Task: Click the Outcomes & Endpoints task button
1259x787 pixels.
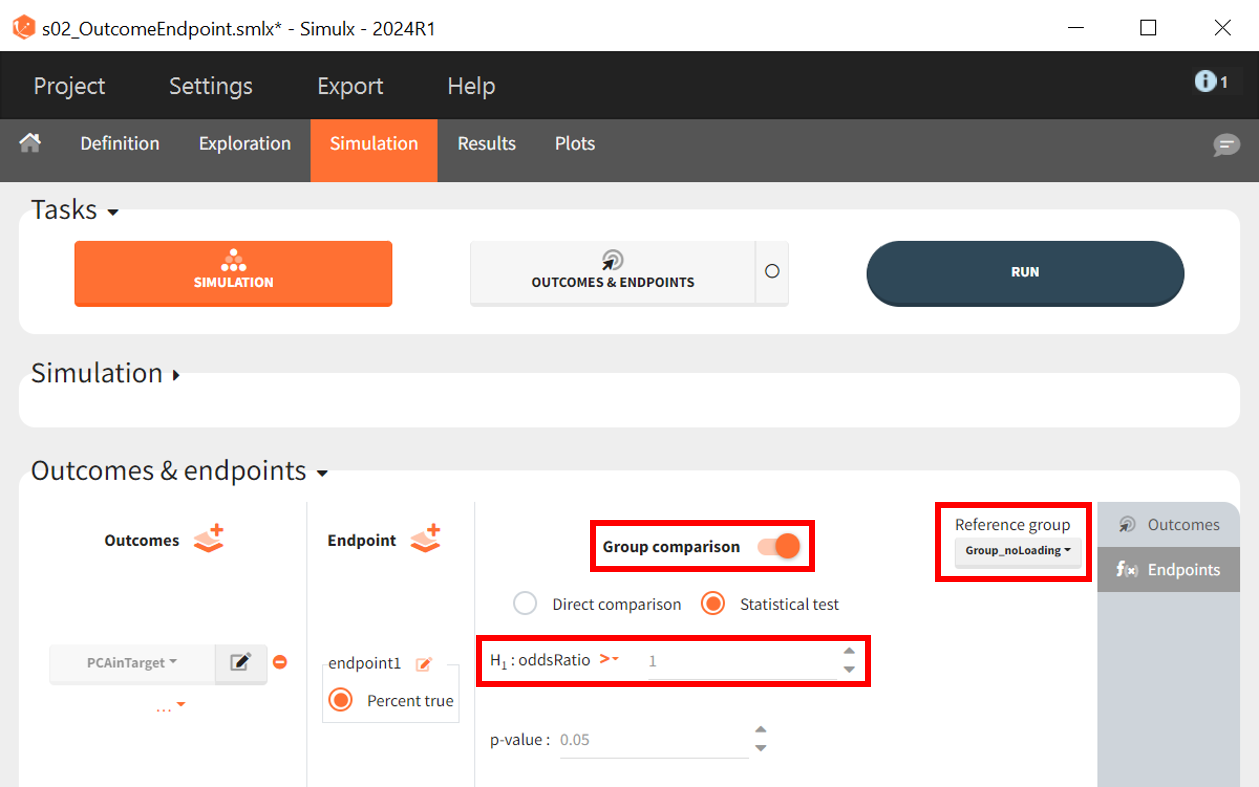Action: click(612, 272)
